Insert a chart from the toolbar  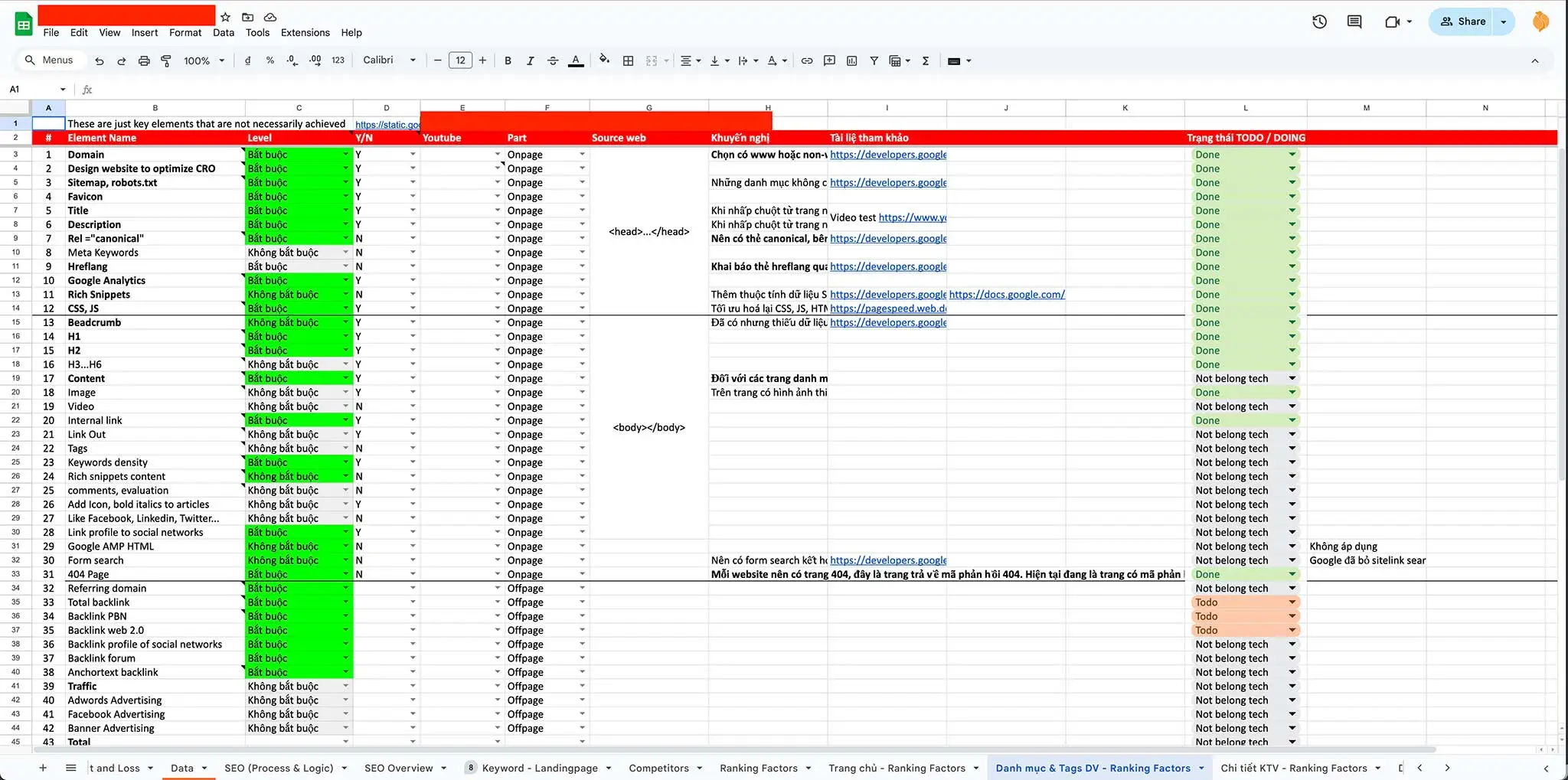(851, 61)
